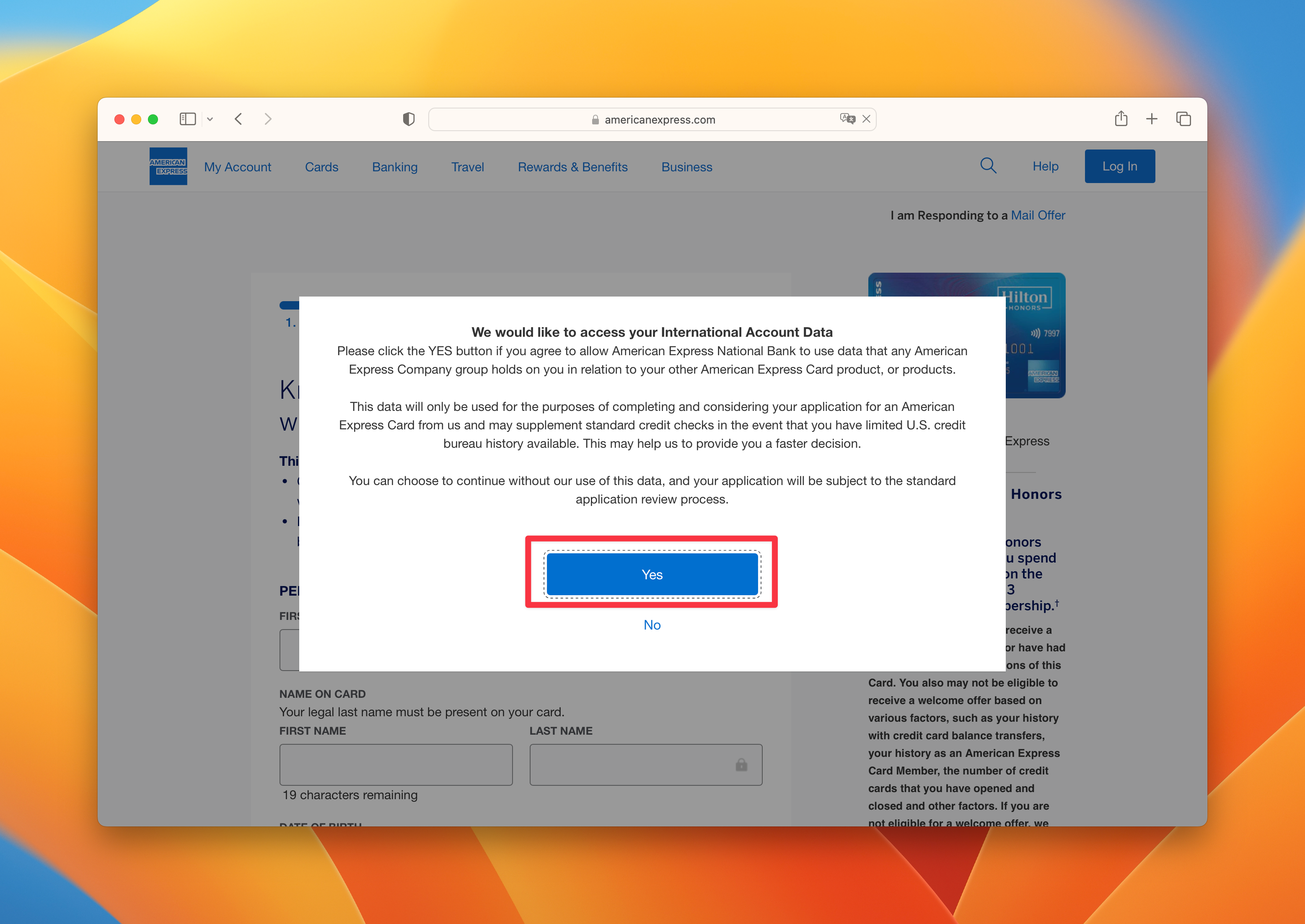Click the Safari sidebar toggle icon
This screenshot has width=1305, height=924.
(x=187, y=119)
